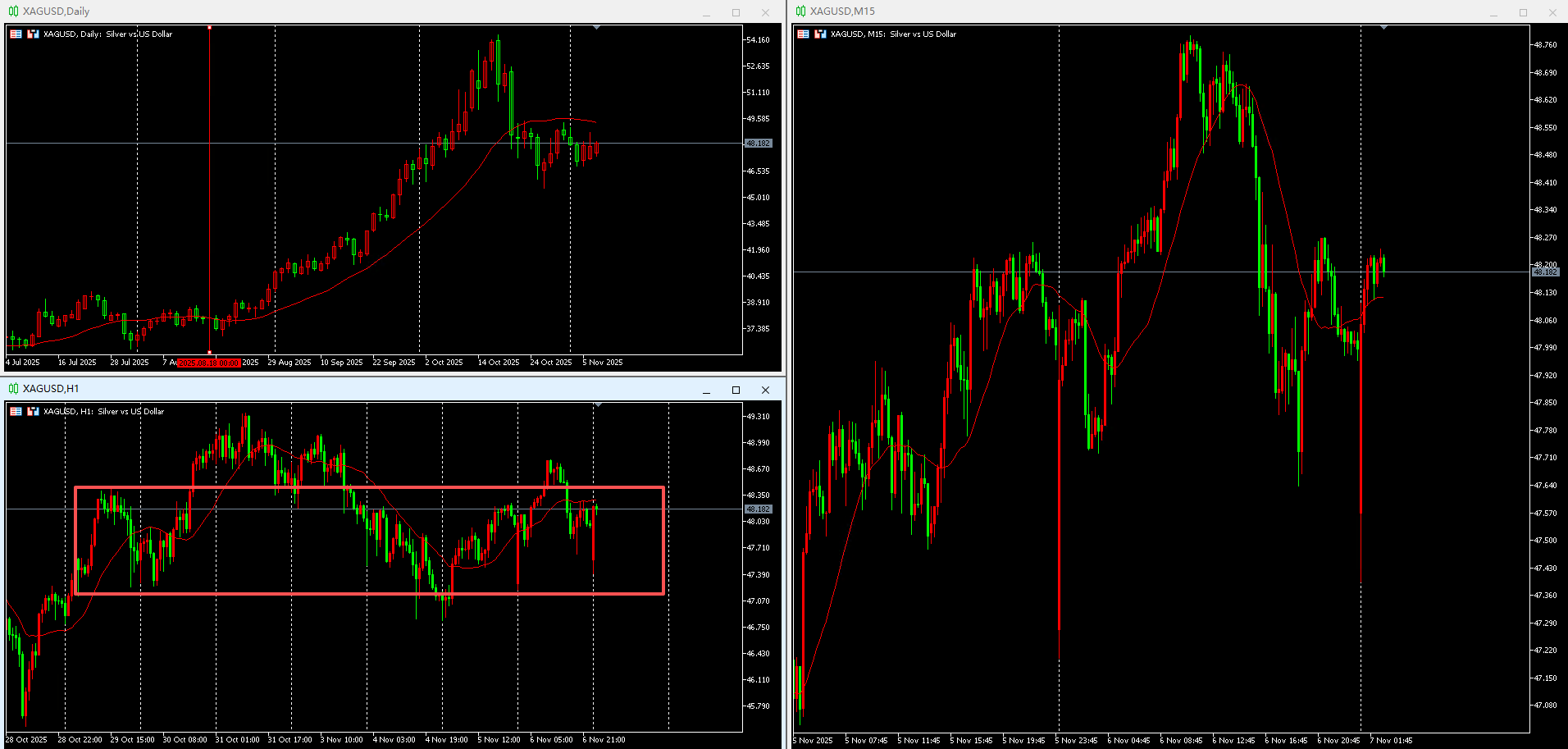Viewport: 1568px width, 749px height.
Task: Click candlestick icon of XAGUSD,H1 window
Action: coord(13,389)
